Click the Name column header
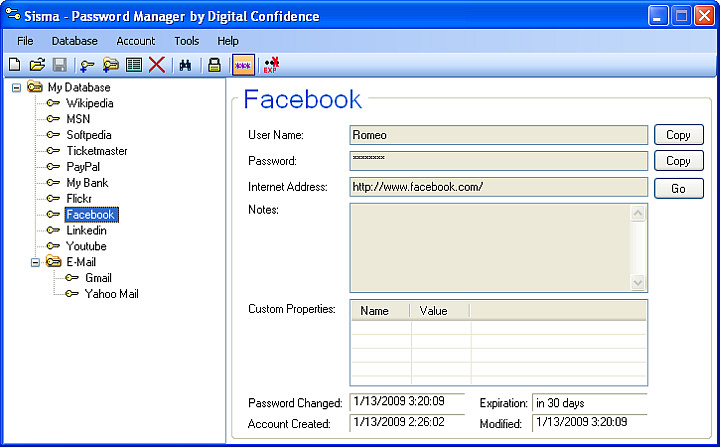The width and height of the screenshot is (720, 447). pos(380,311)
